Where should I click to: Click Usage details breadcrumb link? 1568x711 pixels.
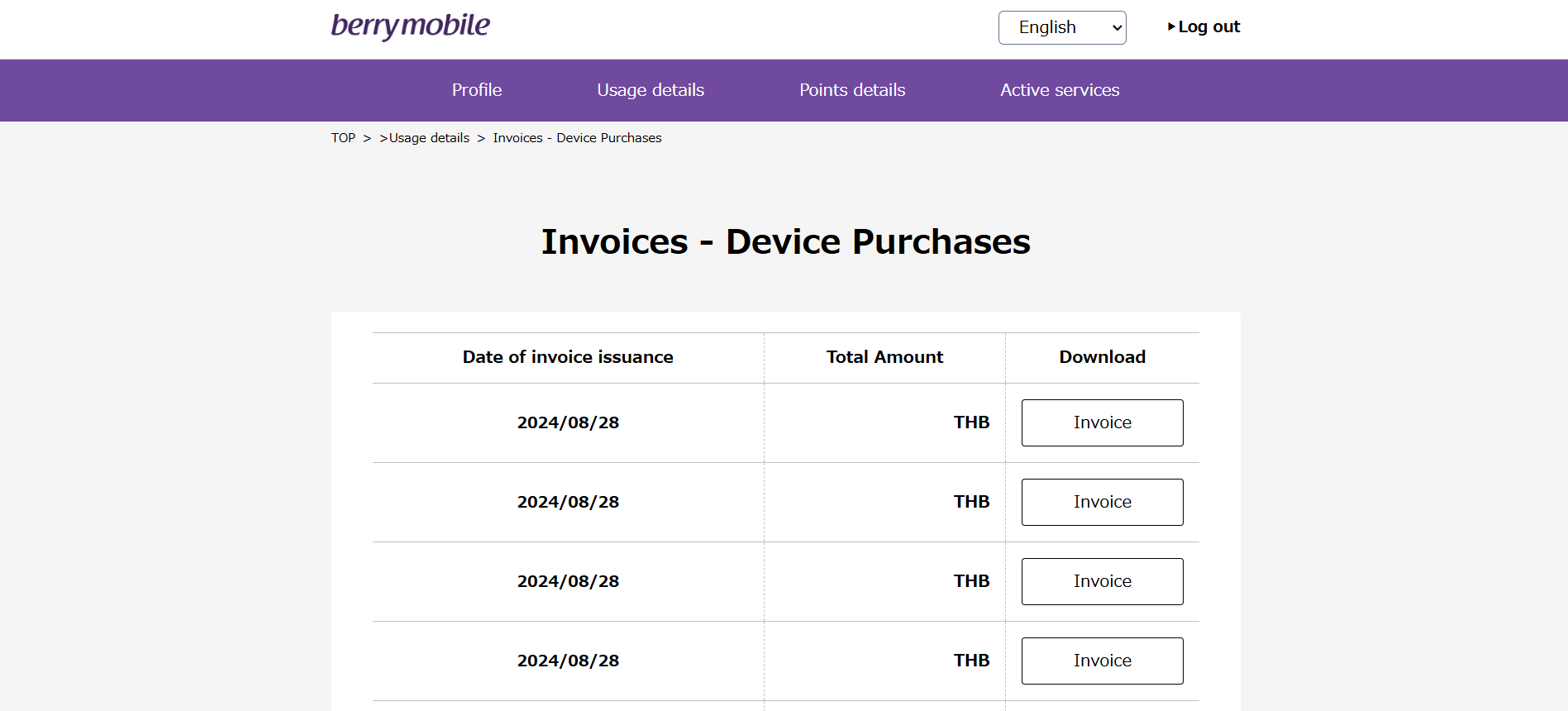point(429,138)
